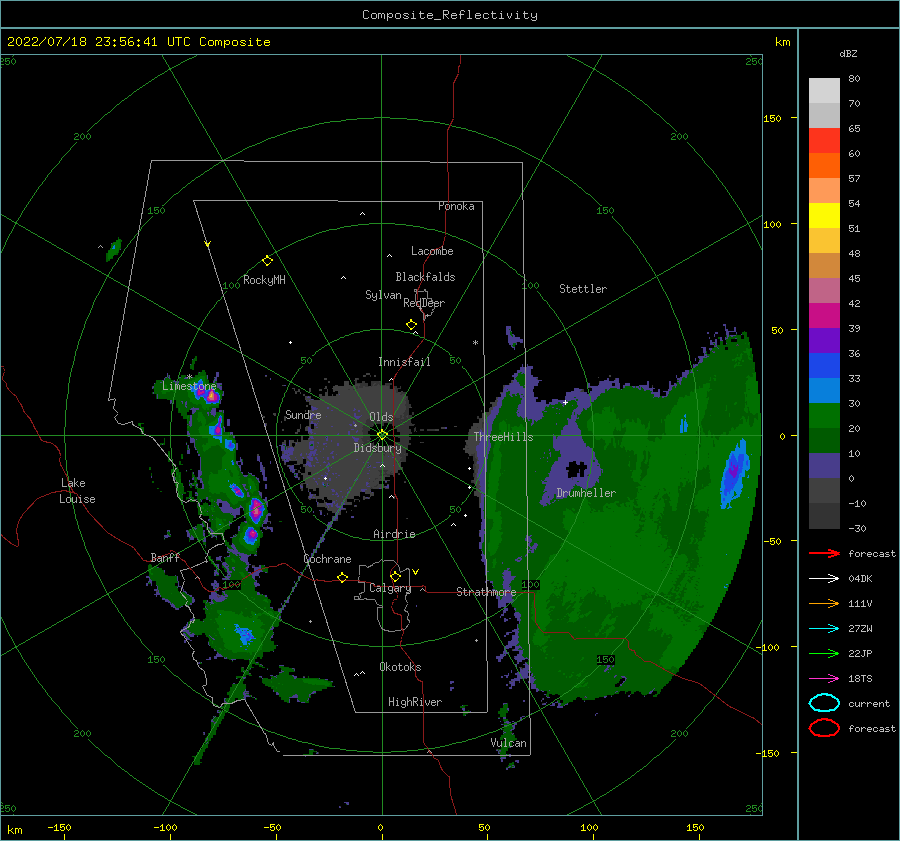Image resolution: width=900 pixels, height=841 pixels.
Task: Click the Didsbury label
Action: tap(377, 448)
